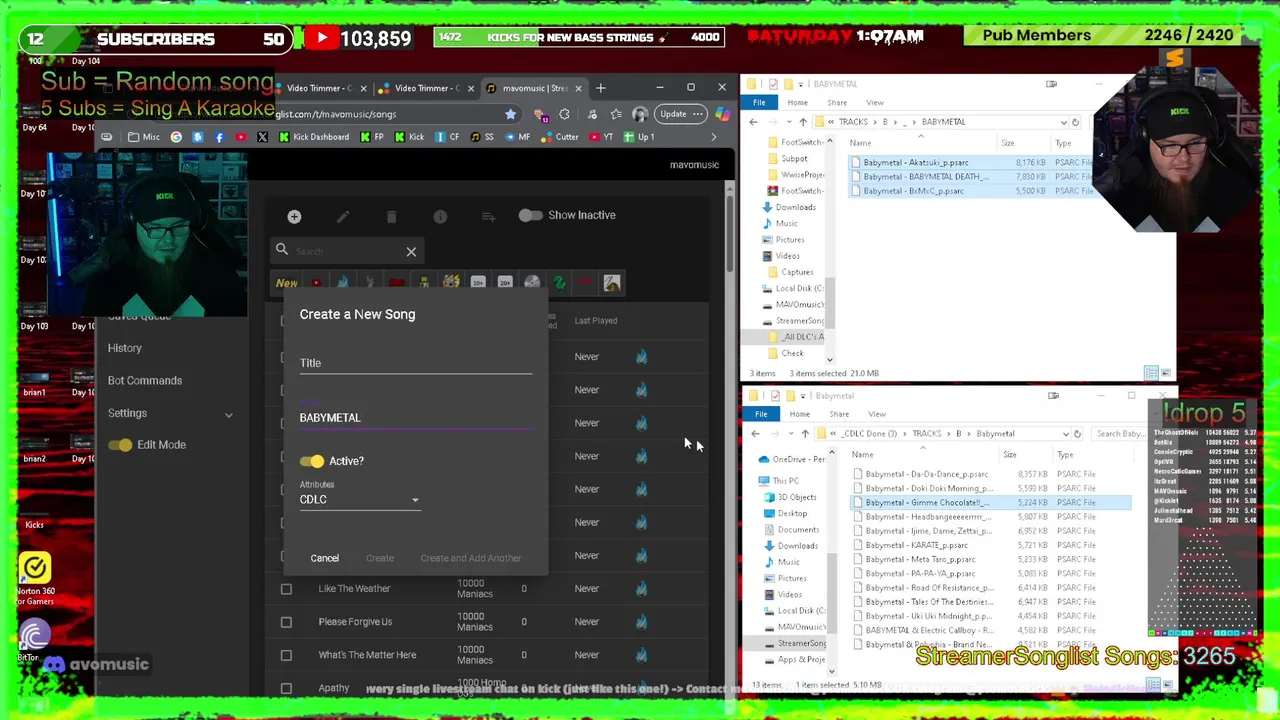Viewport: 1280px width, 720px height.
Task: Switch to mavomusic browser tab
Action: click(x=535, y=88)
